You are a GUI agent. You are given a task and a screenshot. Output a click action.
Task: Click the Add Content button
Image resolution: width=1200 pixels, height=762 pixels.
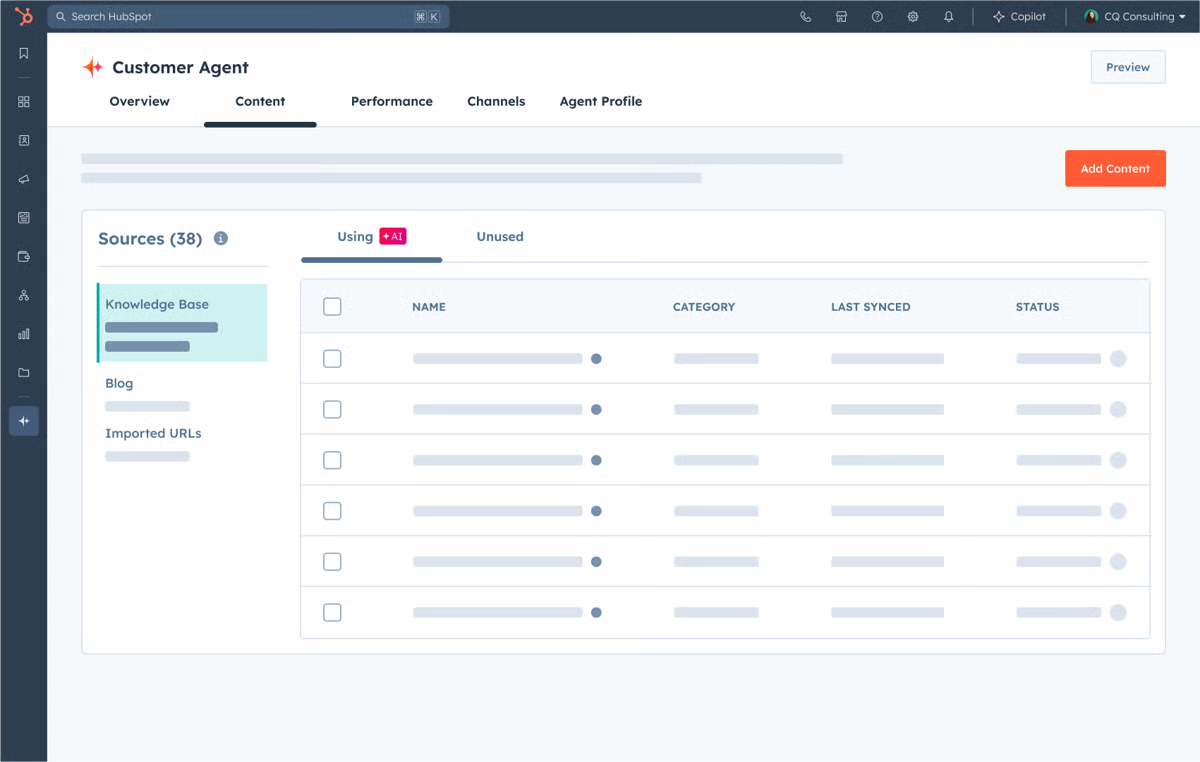(x=1115, y=168)
